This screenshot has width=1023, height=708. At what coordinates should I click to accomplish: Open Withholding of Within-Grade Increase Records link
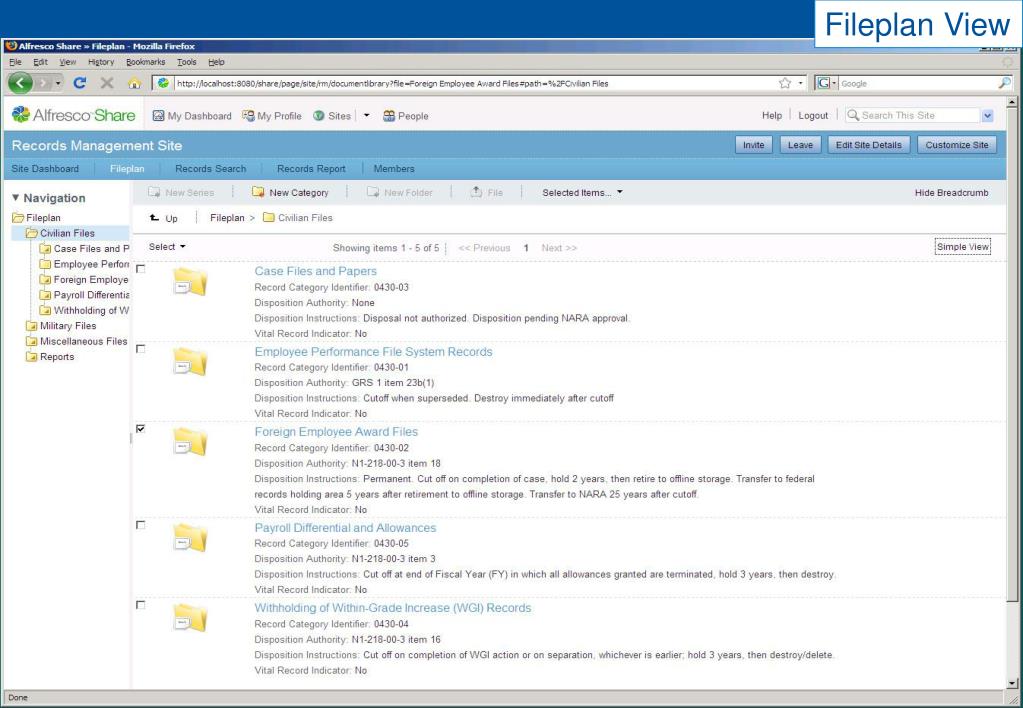(393, 608)
